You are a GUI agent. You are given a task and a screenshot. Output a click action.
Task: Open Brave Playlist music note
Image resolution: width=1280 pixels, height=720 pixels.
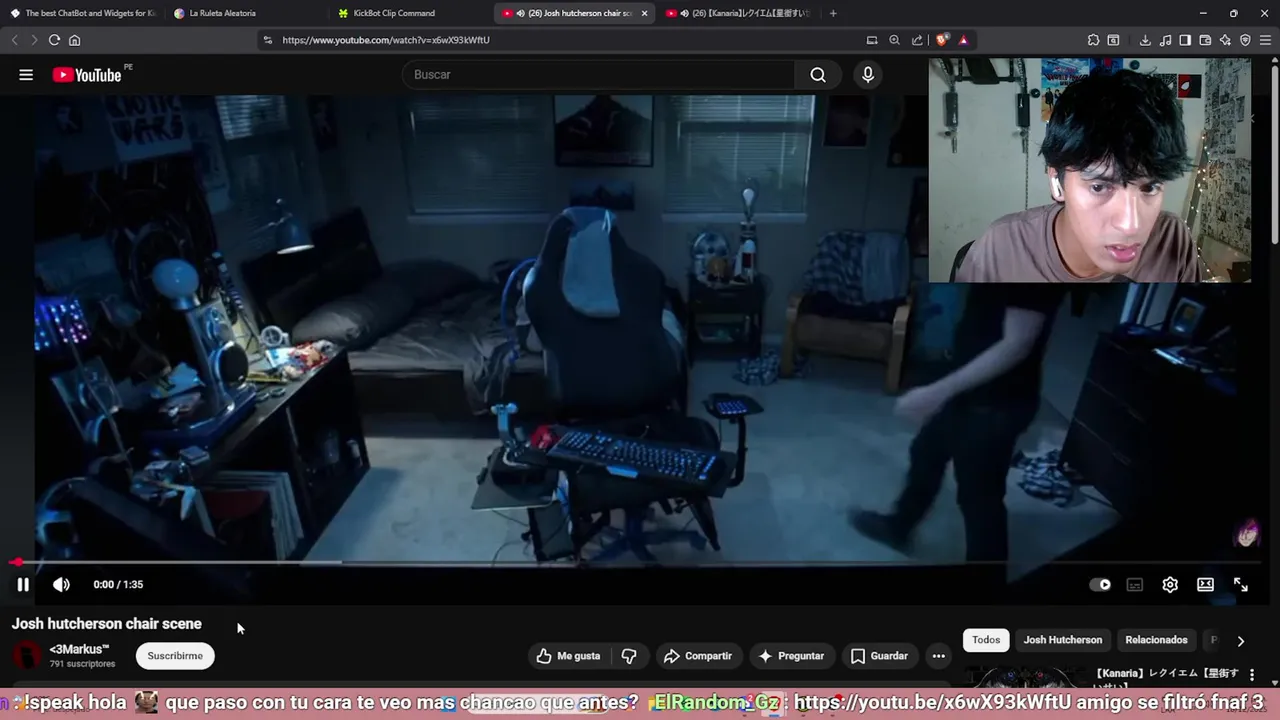click(x=1165, y=40)
